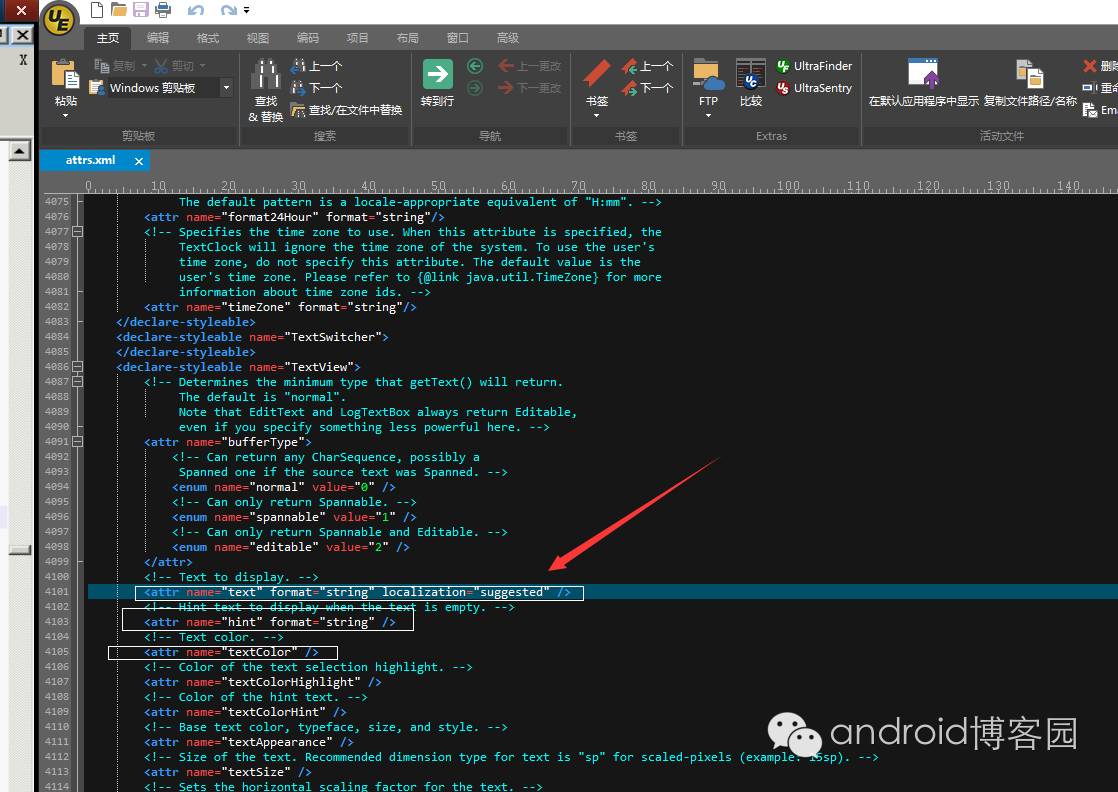
Task: Switch to the 项目 ribbon tab
Action: [x=357, y=38]
